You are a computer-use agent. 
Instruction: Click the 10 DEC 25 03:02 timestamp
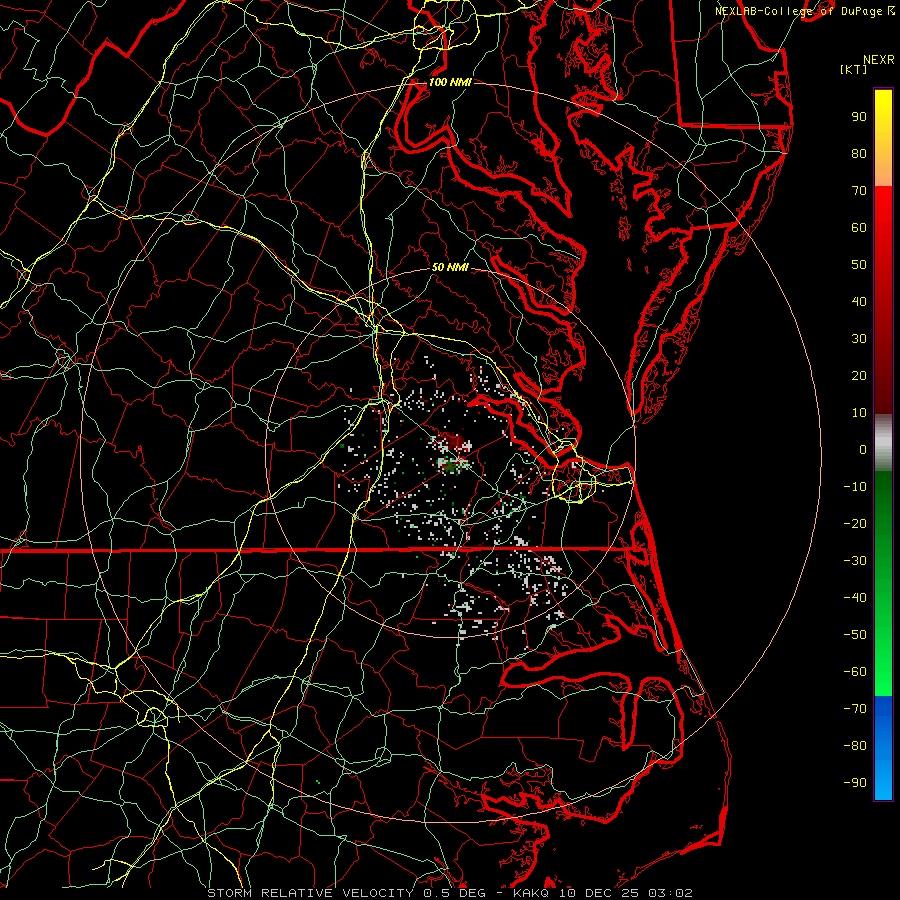coord(624,893)
